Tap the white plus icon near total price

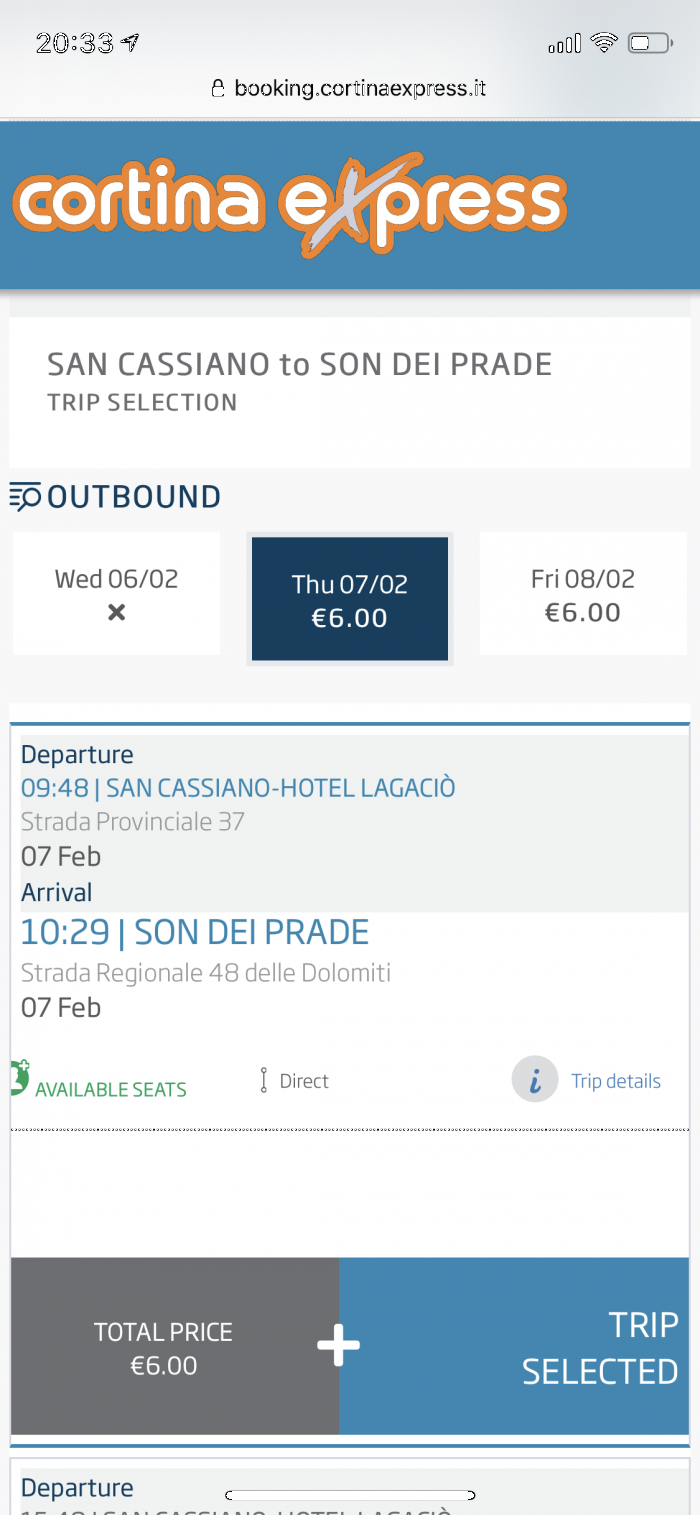pos(338,1346)
